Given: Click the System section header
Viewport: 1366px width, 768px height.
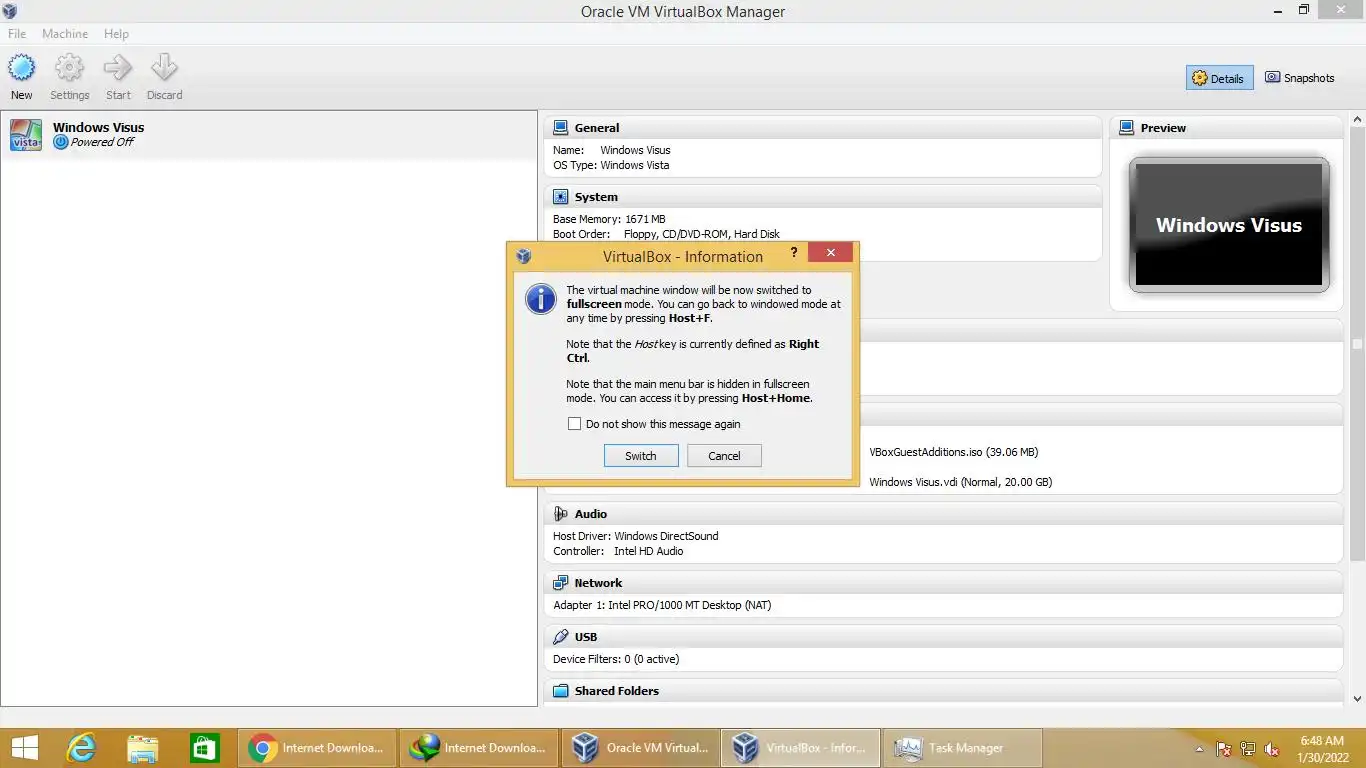Looking at the screenshot, I should [x=823, y=197].
